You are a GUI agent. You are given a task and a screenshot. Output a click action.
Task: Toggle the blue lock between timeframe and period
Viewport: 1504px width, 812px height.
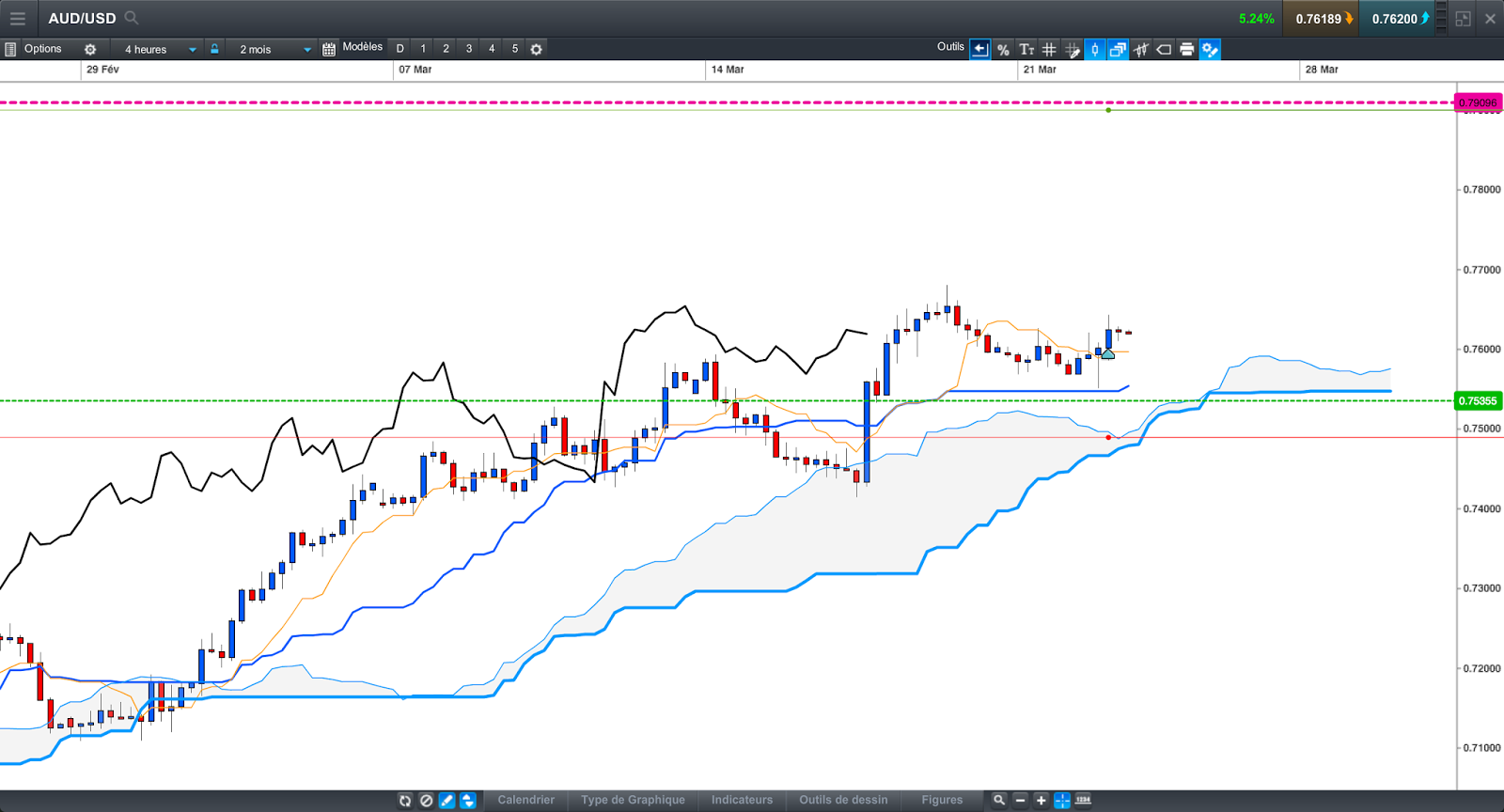[214, 49]
